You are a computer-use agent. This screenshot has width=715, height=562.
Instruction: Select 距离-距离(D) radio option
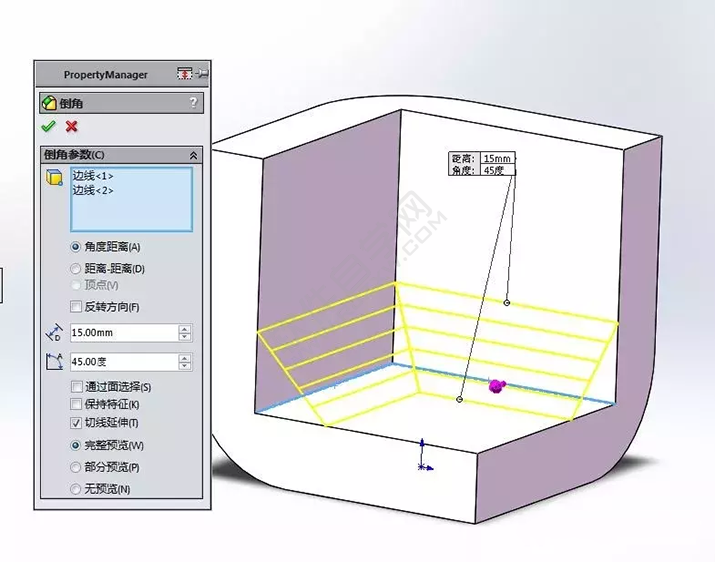(x=76, y=269)
